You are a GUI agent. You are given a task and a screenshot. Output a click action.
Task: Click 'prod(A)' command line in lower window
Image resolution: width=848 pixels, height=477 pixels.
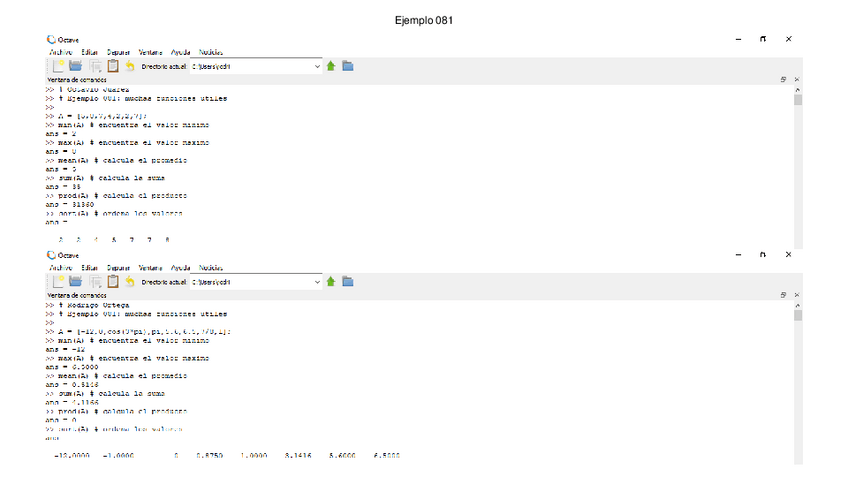(x=116, y=411)
